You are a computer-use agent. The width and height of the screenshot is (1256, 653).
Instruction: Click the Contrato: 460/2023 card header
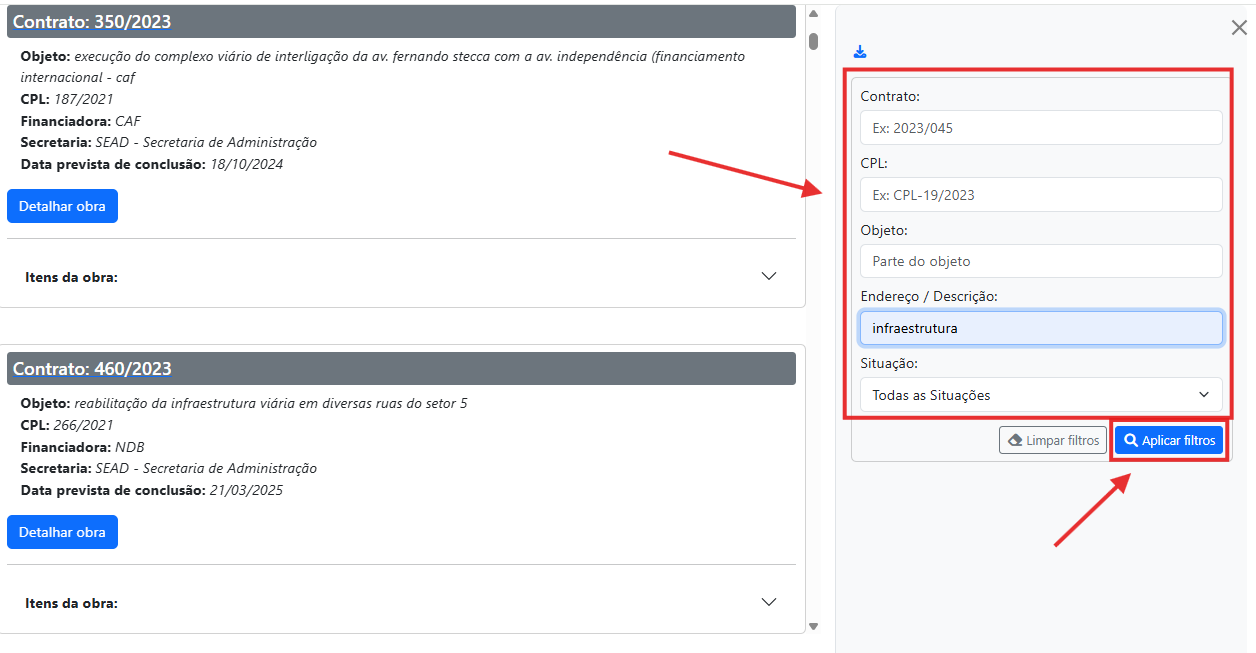pos(401,369)
